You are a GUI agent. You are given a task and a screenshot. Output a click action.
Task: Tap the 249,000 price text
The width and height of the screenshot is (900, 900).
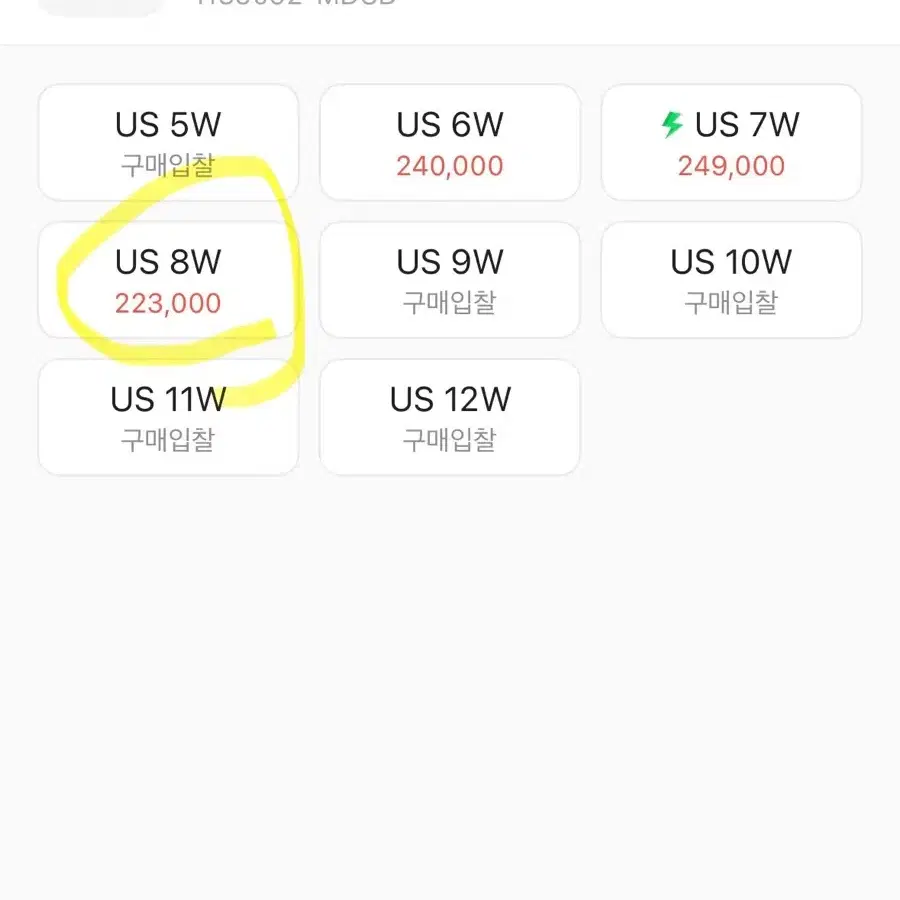[731, 166]
